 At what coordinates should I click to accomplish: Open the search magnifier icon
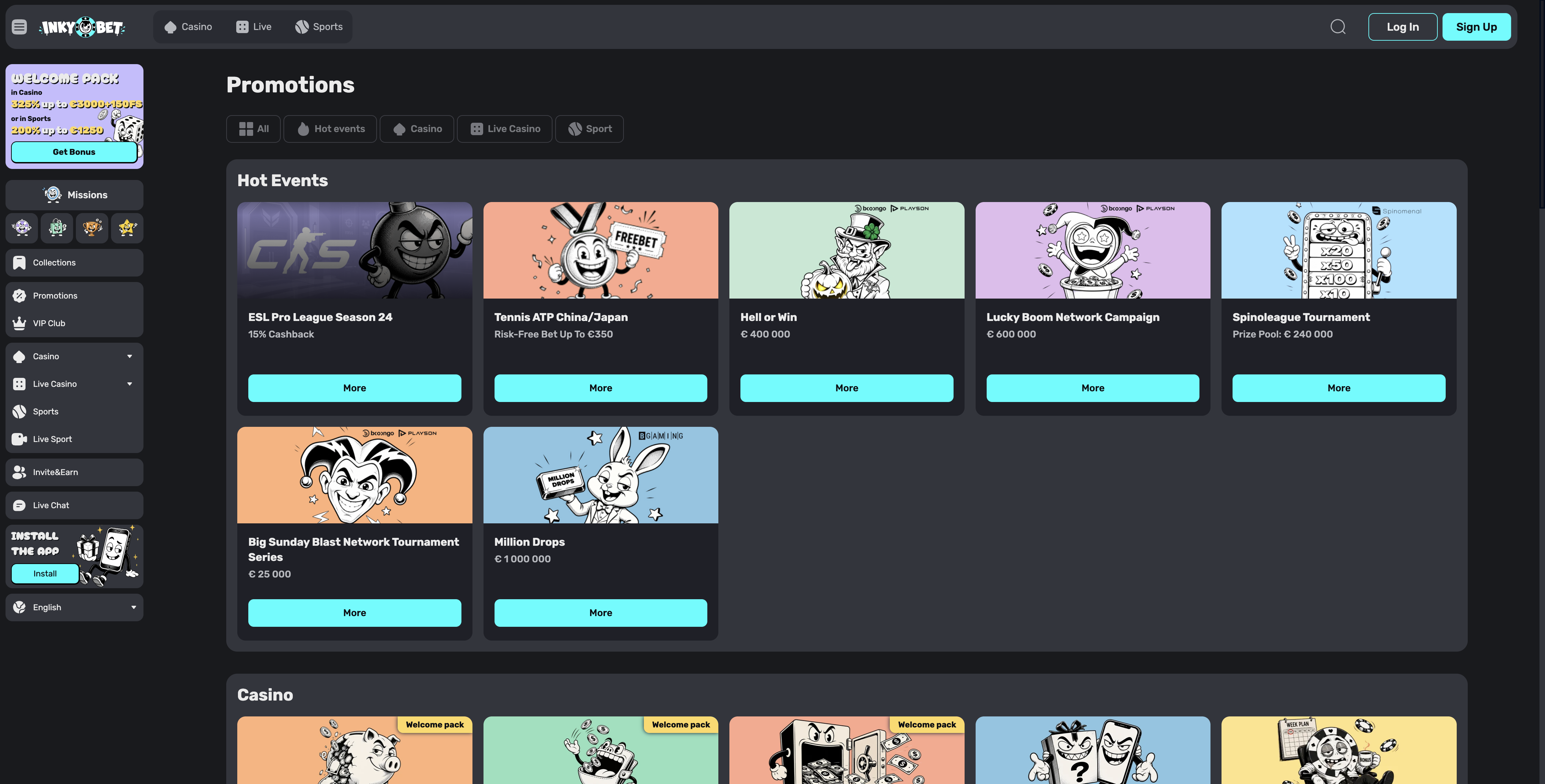(1337, 27)
